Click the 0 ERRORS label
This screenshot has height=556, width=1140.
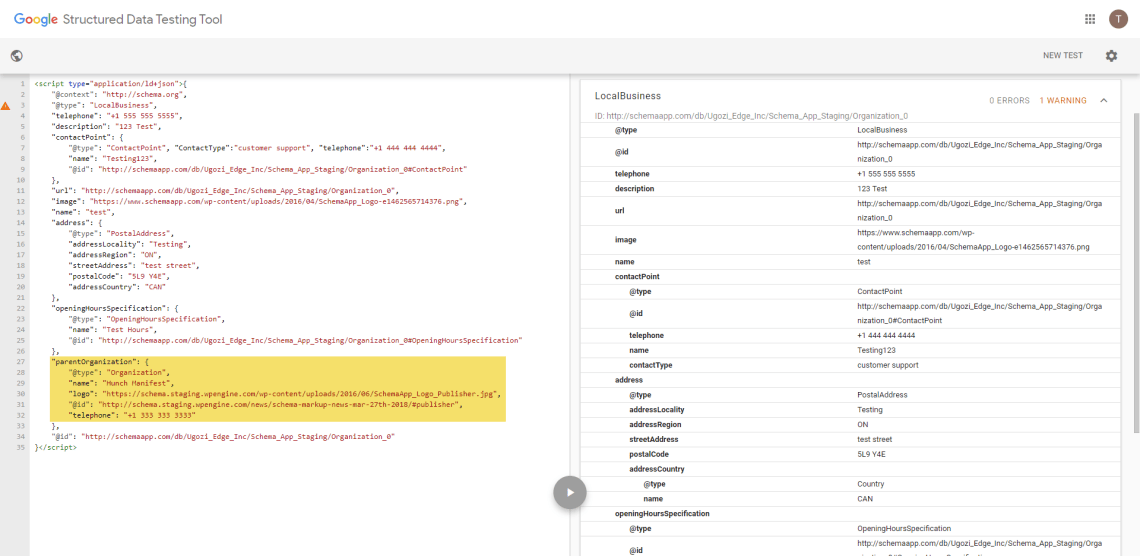click(x=1009, y=100)
